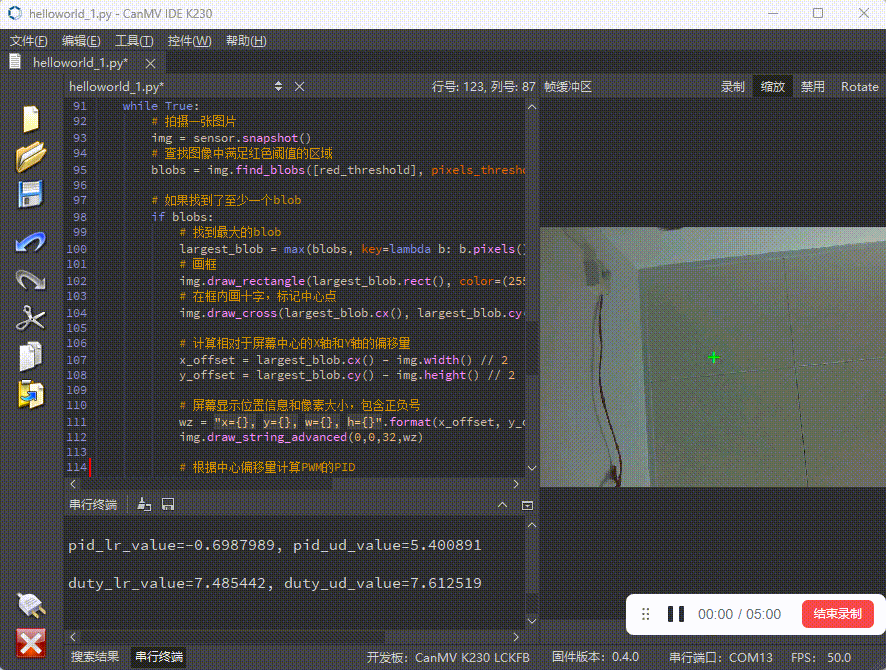Image resolution: width=886 pixels, height=670 pixels.
Task: Click the 串行端口: COM13 status entry
Action: pyautogui.click(x=720, y=658)
